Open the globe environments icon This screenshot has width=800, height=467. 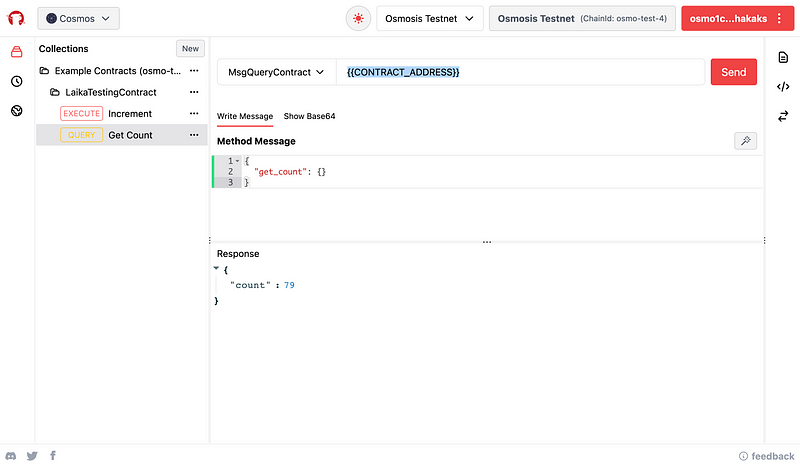pyautogui.click(x=17, y=111)
